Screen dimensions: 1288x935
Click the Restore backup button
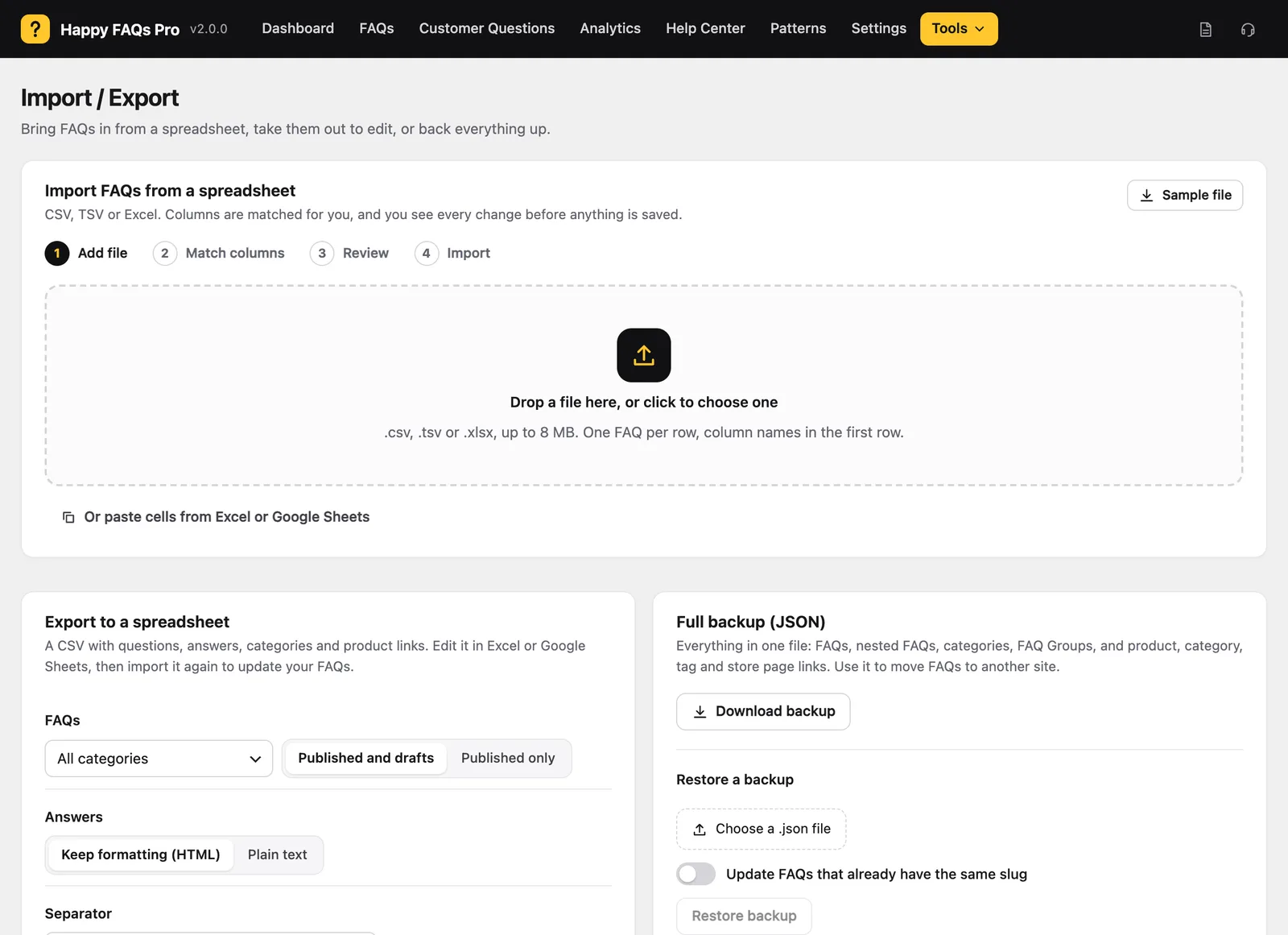click(x=744, y=916)
